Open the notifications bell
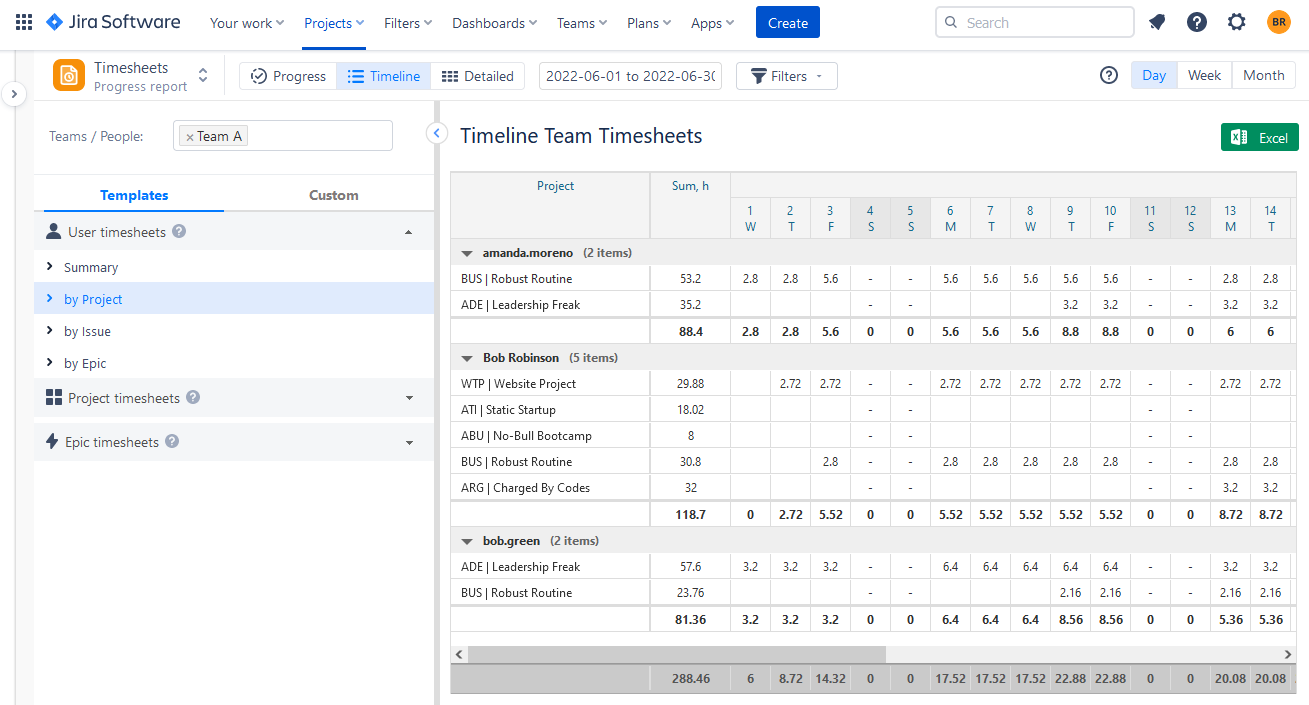Screen dimensions: 1309x705 point(1157,21)
